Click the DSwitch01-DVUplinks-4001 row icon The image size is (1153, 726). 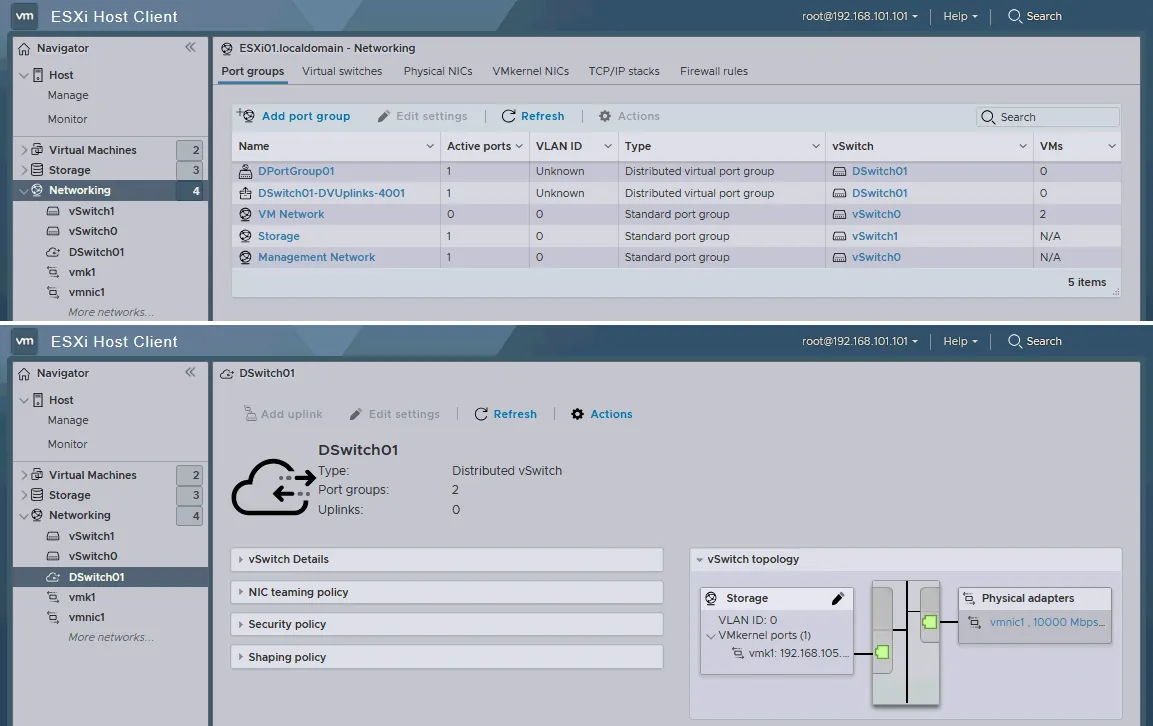click(246, 193)
